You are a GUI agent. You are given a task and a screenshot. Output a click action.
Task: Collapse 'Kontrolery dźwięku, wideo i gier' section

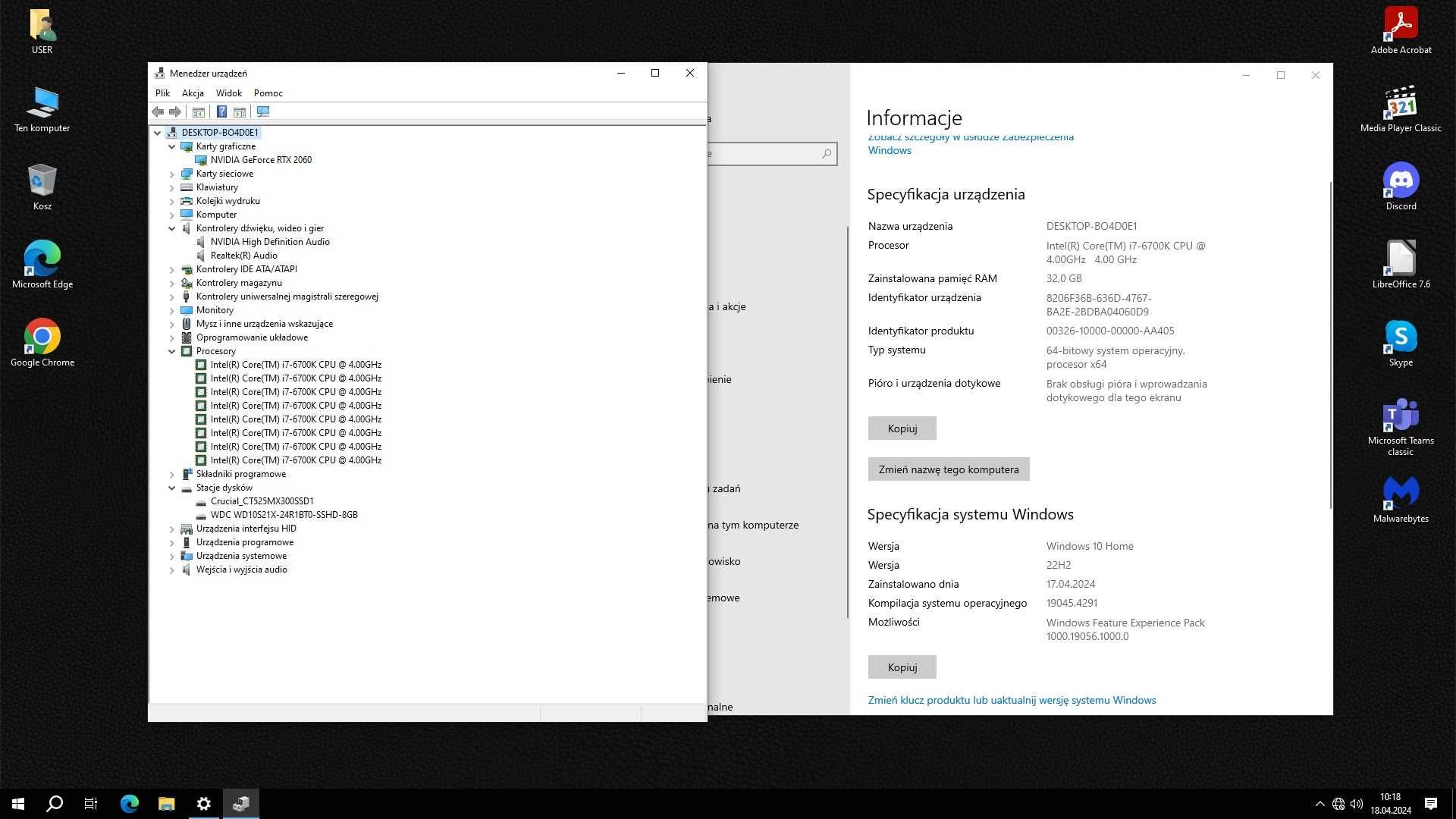[172, 228]
